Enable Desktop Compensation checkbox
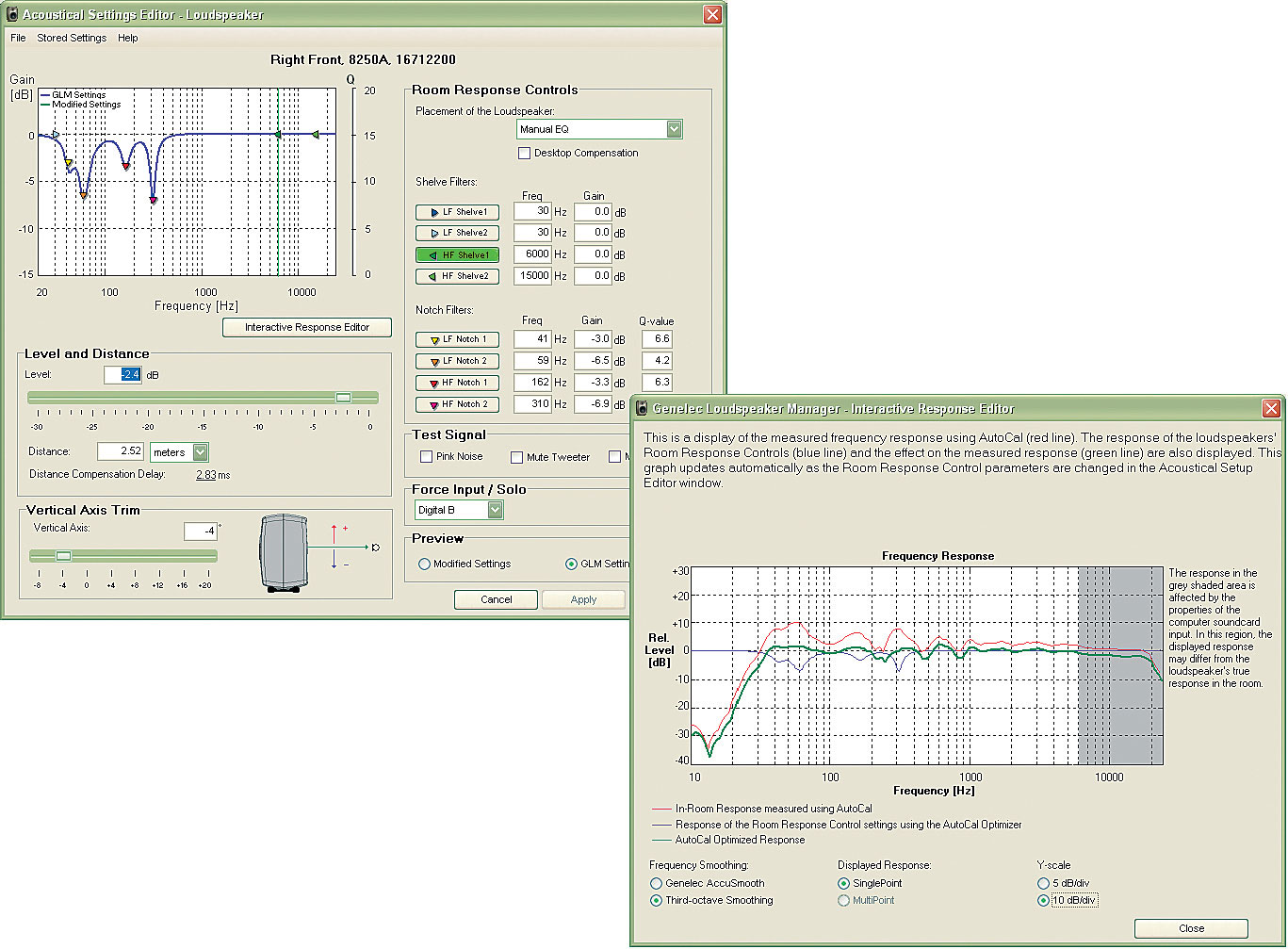The image size is (1288, 949). tap(524, 153)
